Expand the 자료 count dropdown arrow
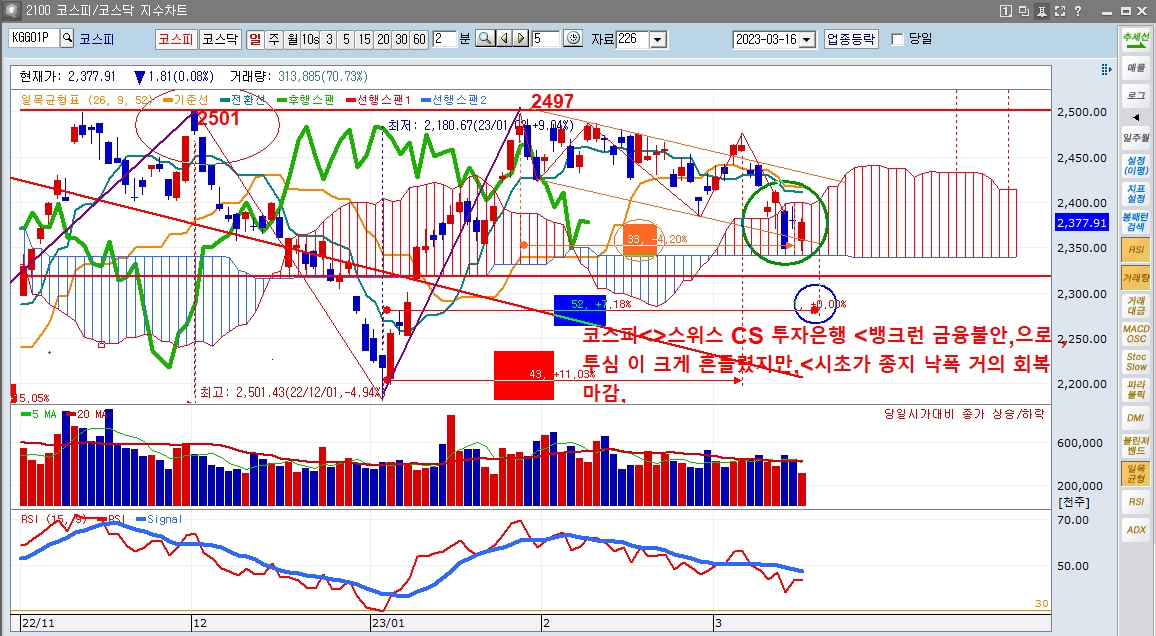This screenshot has height=636, width=1156. (657, 39)
